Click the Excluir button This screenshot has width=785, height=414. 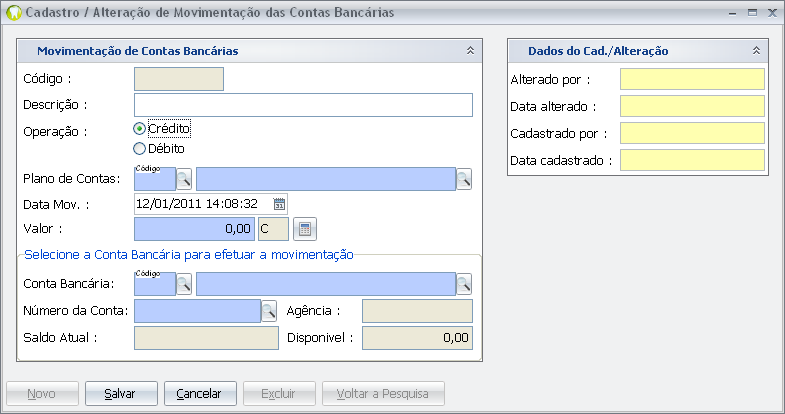[x=279, y=393]
